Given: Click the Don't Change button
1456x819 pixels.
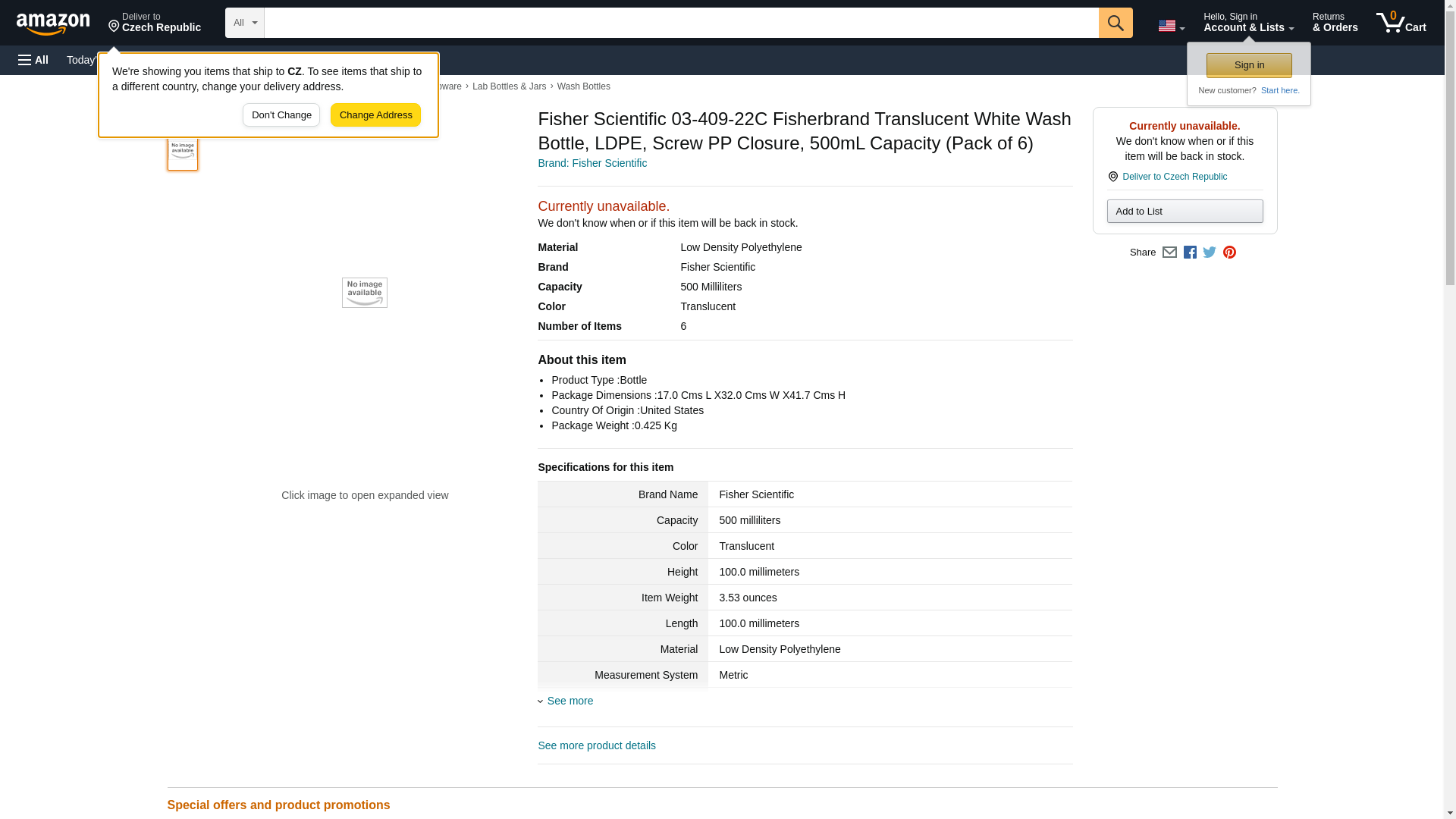Looking at the screenshot, I should (281, 115).
